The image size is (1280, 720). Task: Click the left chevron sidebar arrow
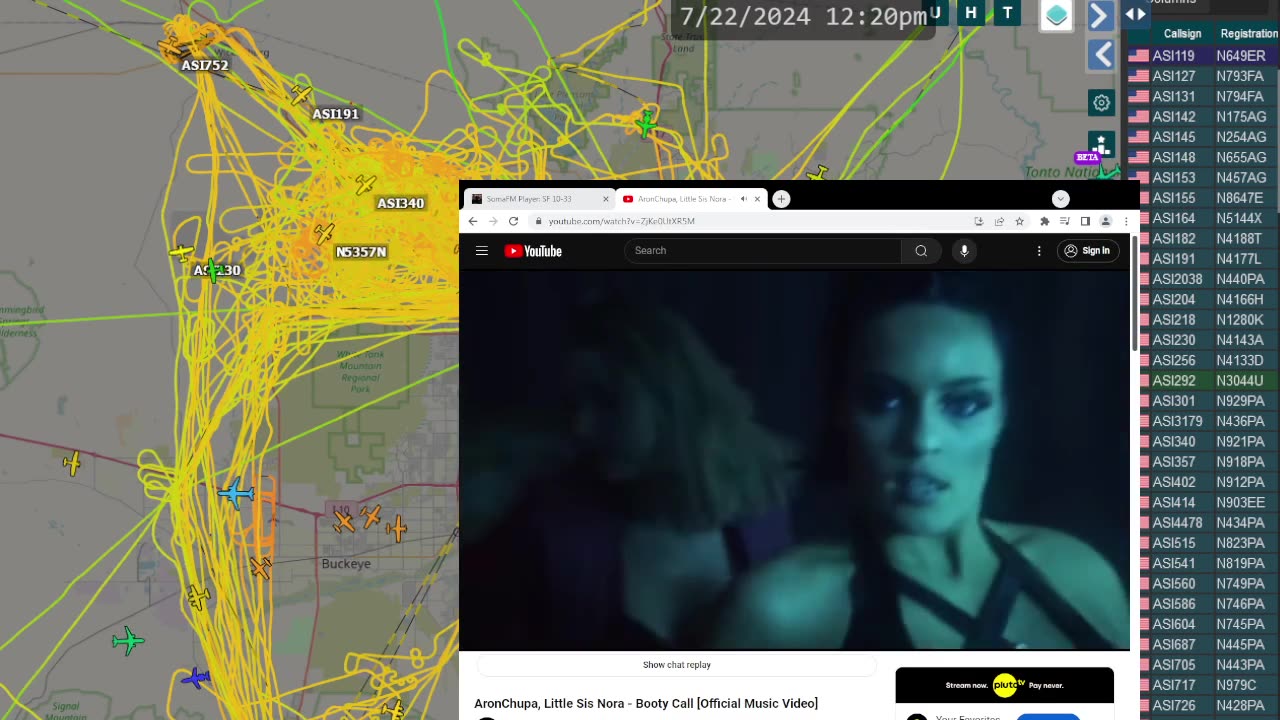pyautogui.click(x=1101, y=54)
